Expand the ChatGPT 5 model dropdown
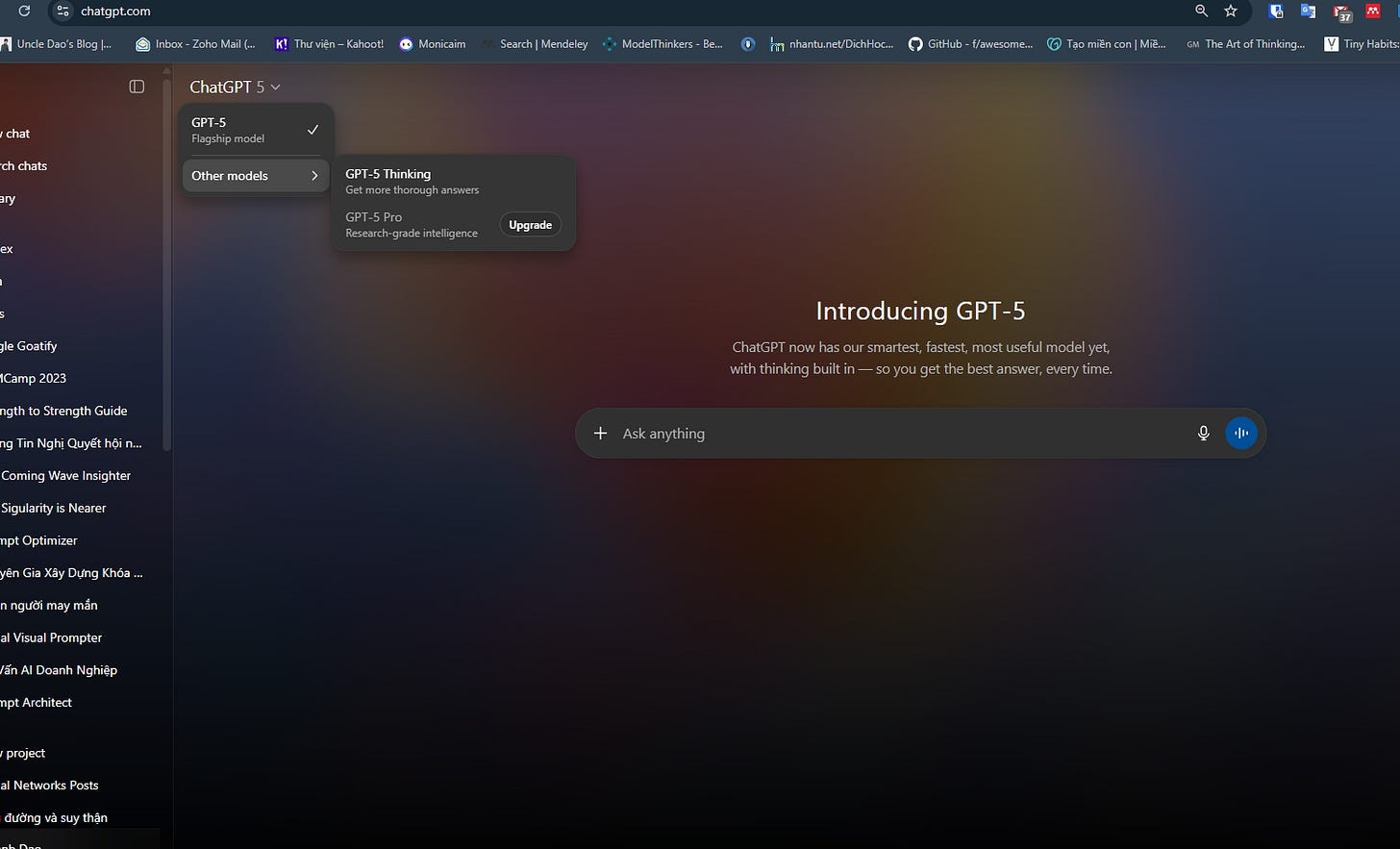The height and width of the screenshot is (849, 1400). (x=235, y=87)
